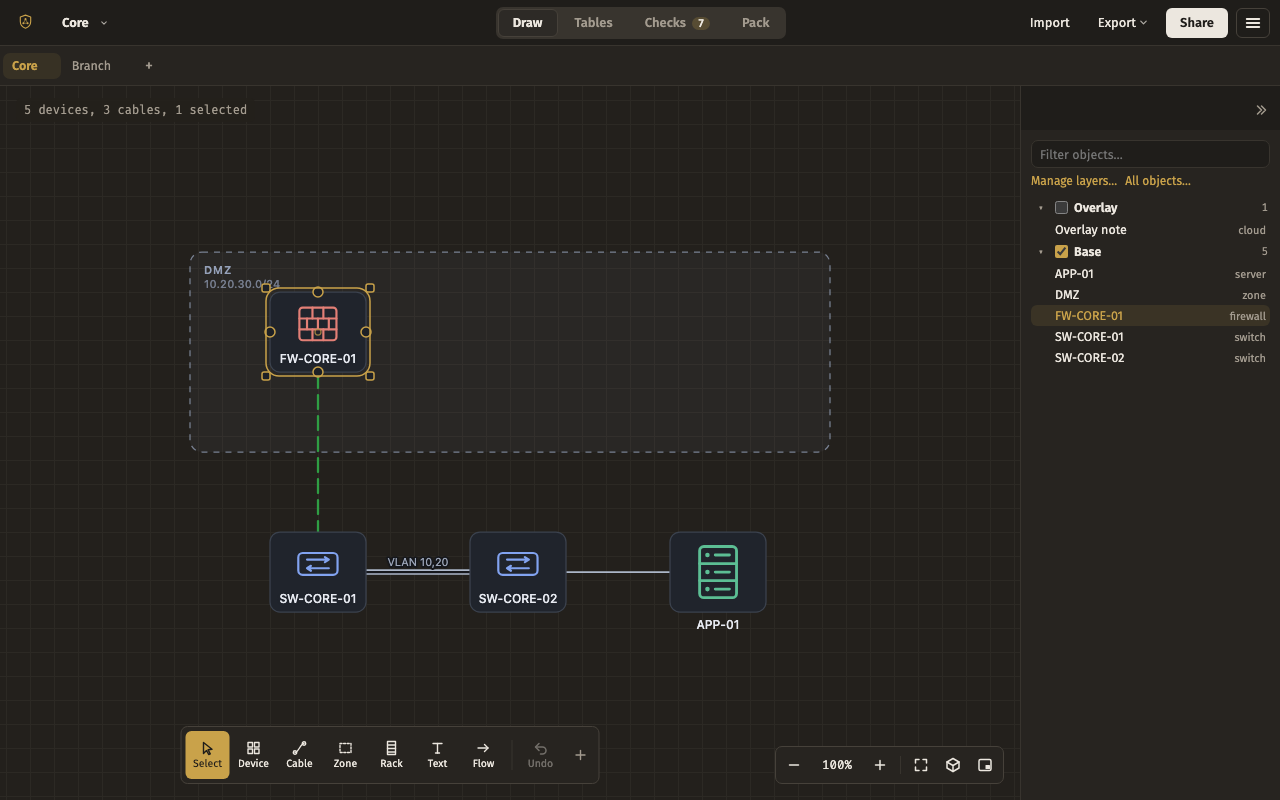Collapse the Base layer group
The image size is (1280, 800).
point(1041,252)
